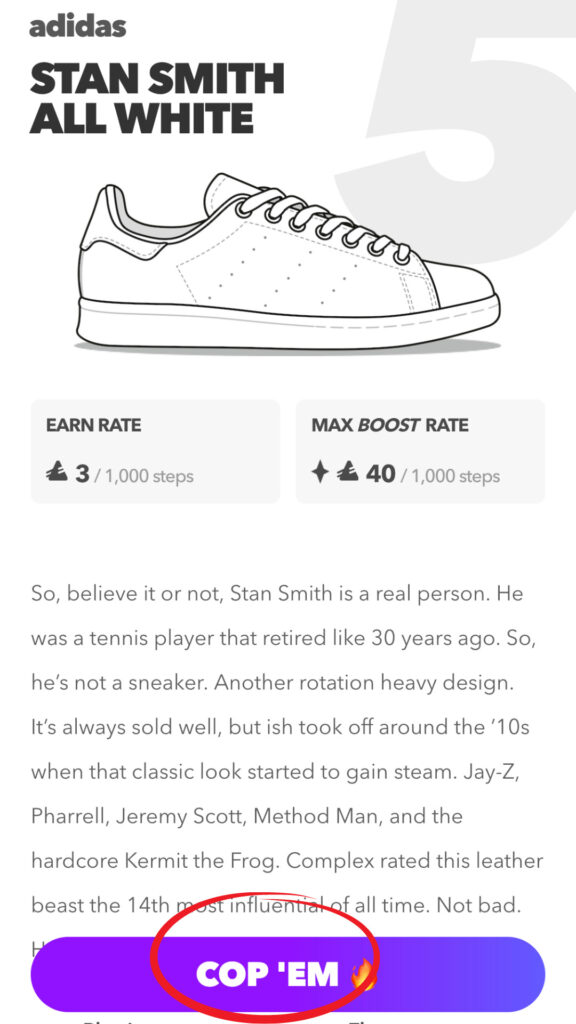
Task: Click the adidas brand name
Action: click(x=78, y=25)
